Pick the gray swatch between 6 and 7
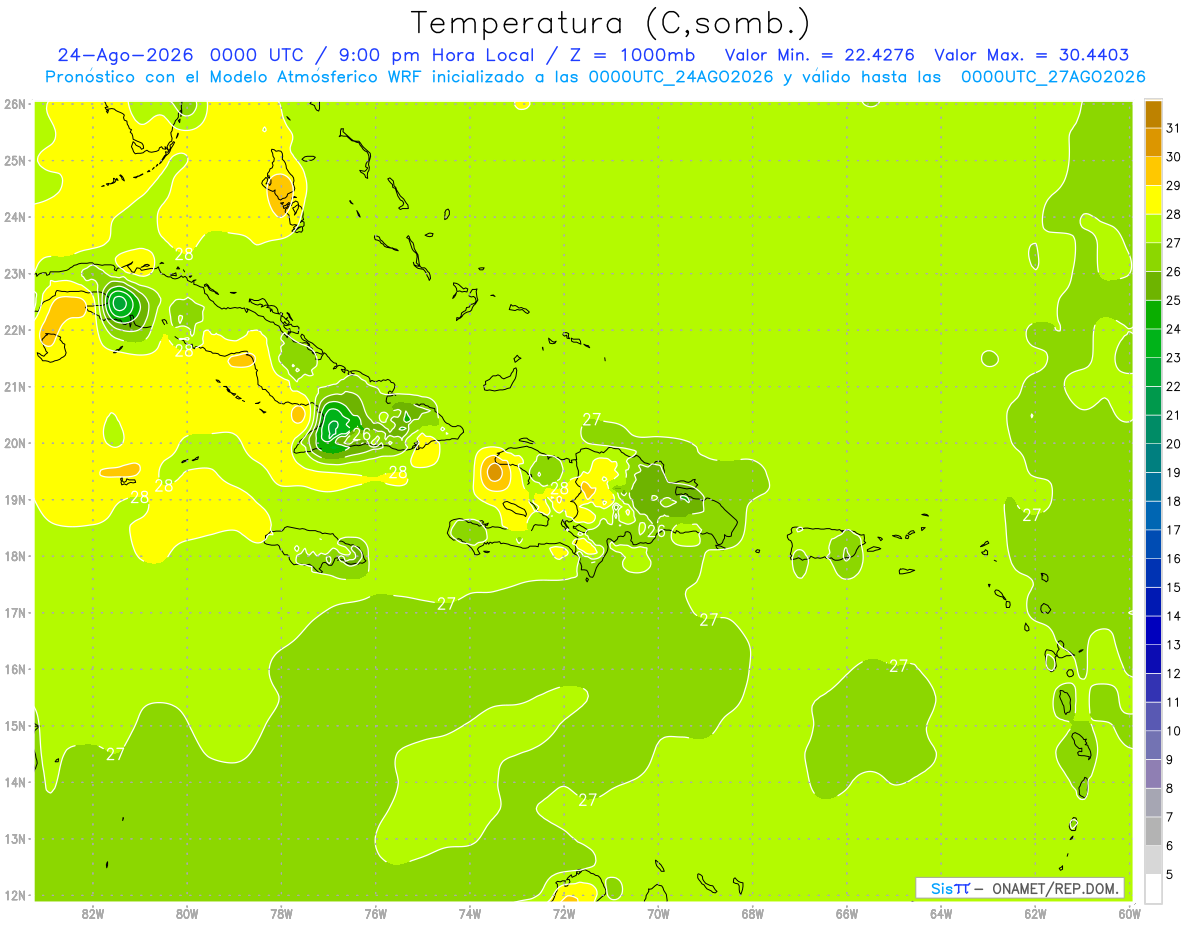Screen dimensions: 1200x927 pyautogui.click(x=1153, y=831)
